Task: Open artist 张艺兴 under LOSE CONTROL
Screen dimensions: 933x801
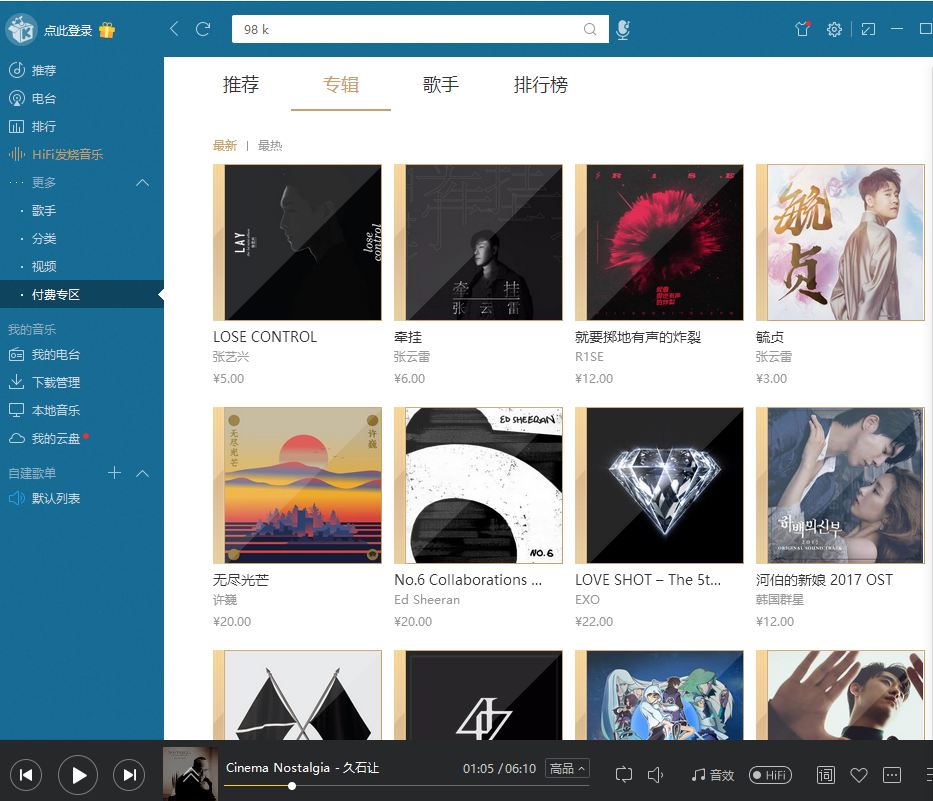Action: [231, 357]
